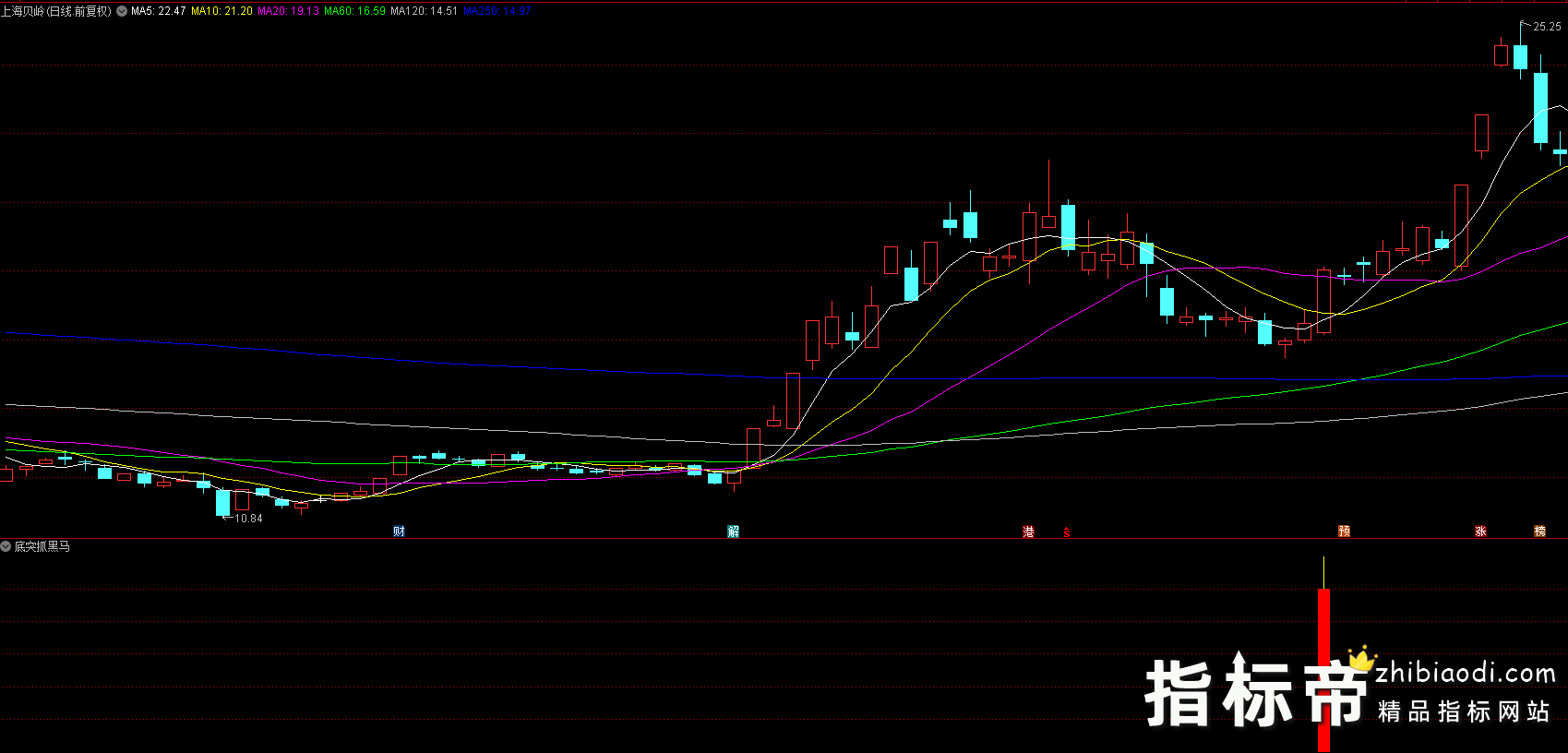Click the 10.84 low price label

(248, 519)
